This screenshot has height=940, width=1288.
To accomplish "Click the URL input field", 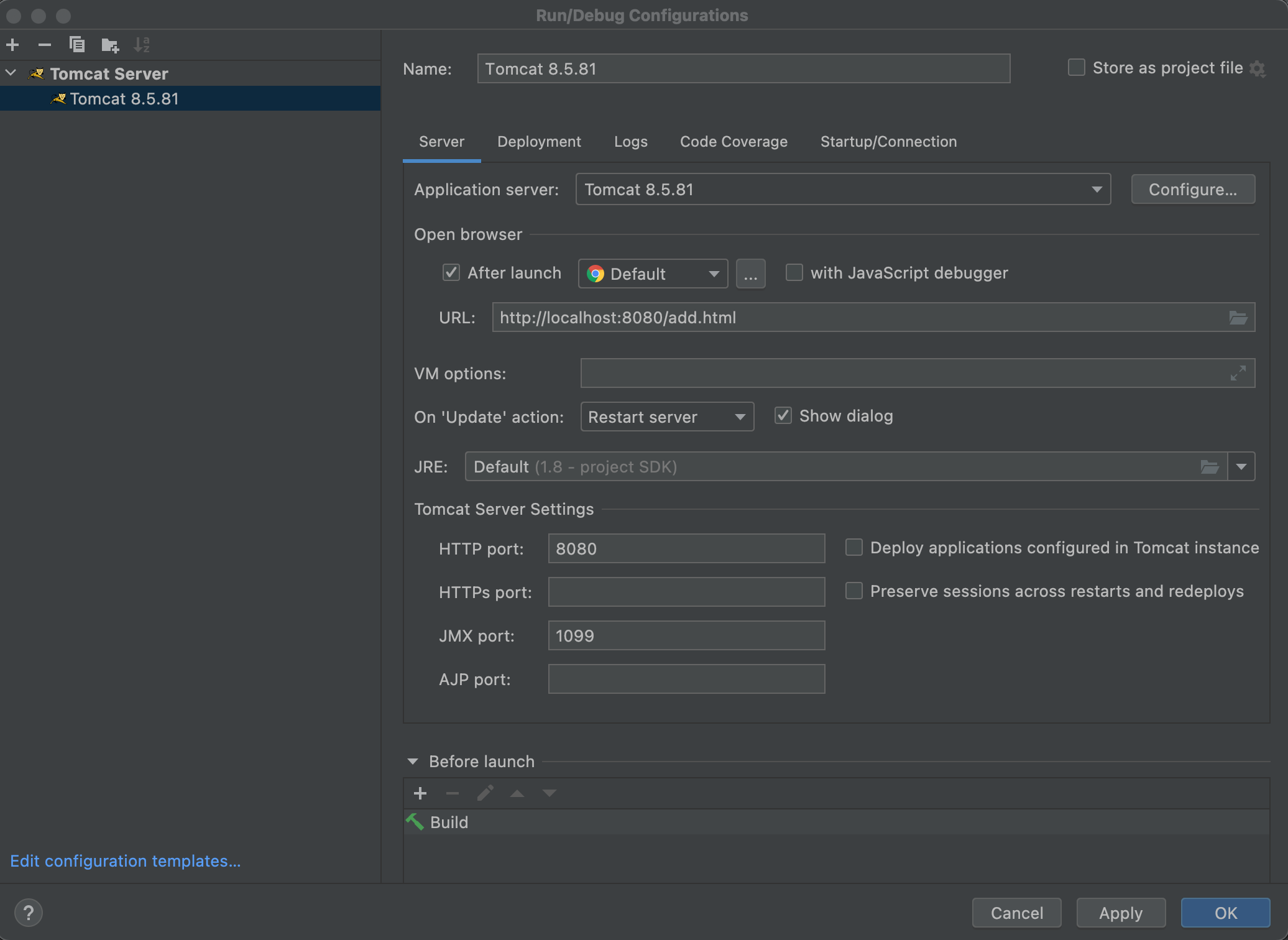I will pos(873,318).
